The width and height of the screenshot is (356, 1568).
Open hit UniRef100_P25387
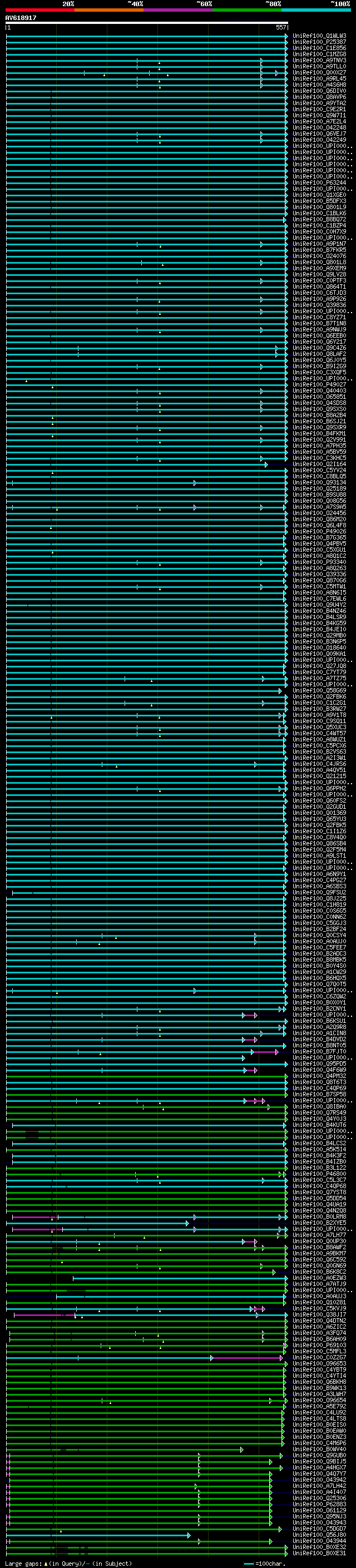pyautogui.click(x=319, y=42)
